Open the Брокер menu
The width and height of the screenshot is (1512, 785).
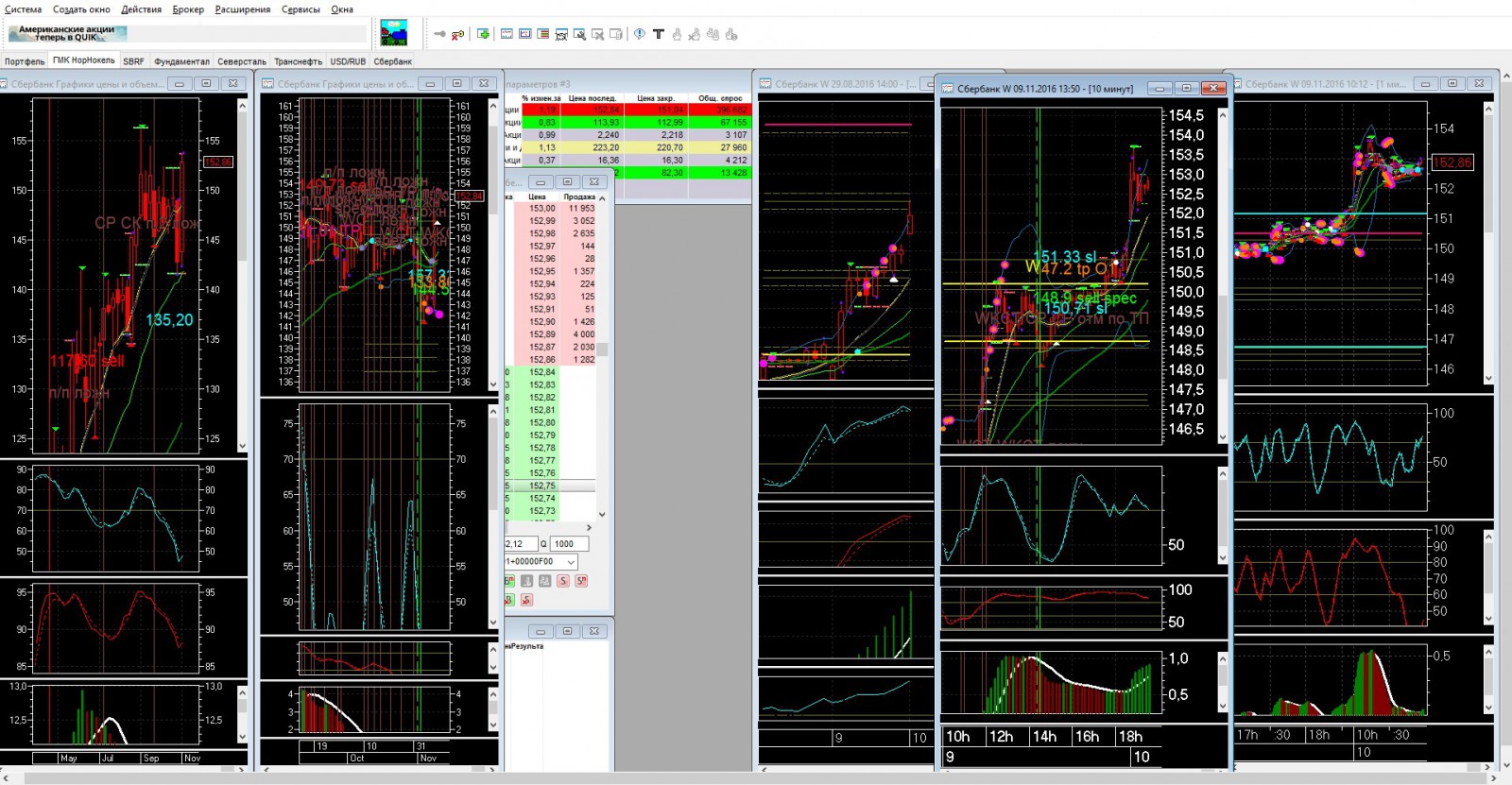(188, 9)
